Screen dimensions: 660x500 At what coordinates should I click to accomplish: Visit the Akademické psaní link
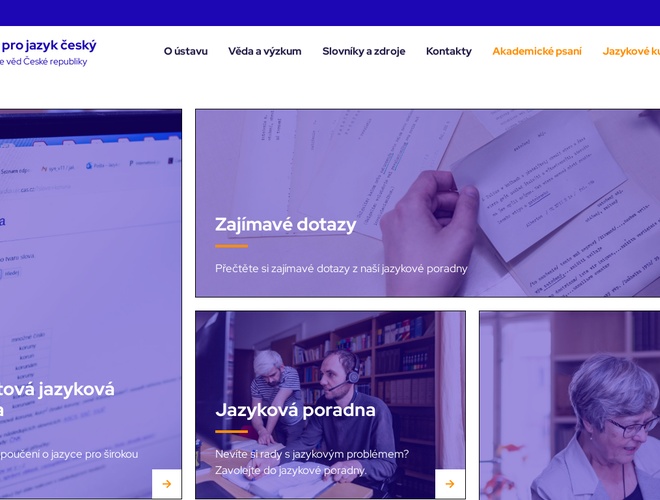(537, 51)
